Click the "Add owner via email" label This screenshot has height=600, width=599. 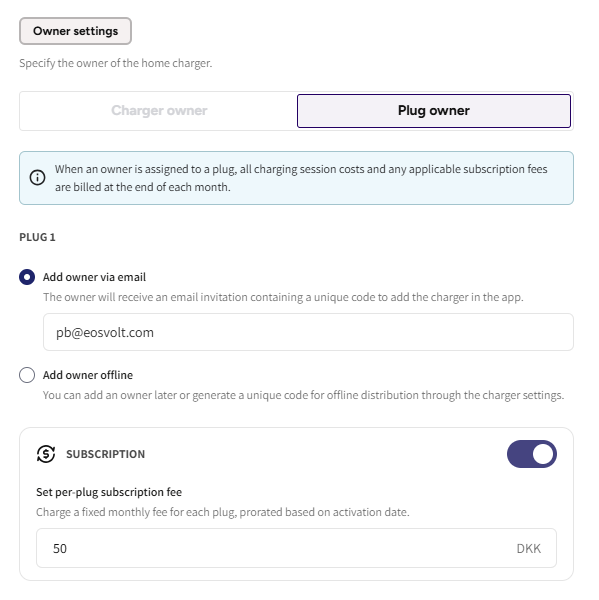pos(94,277)
